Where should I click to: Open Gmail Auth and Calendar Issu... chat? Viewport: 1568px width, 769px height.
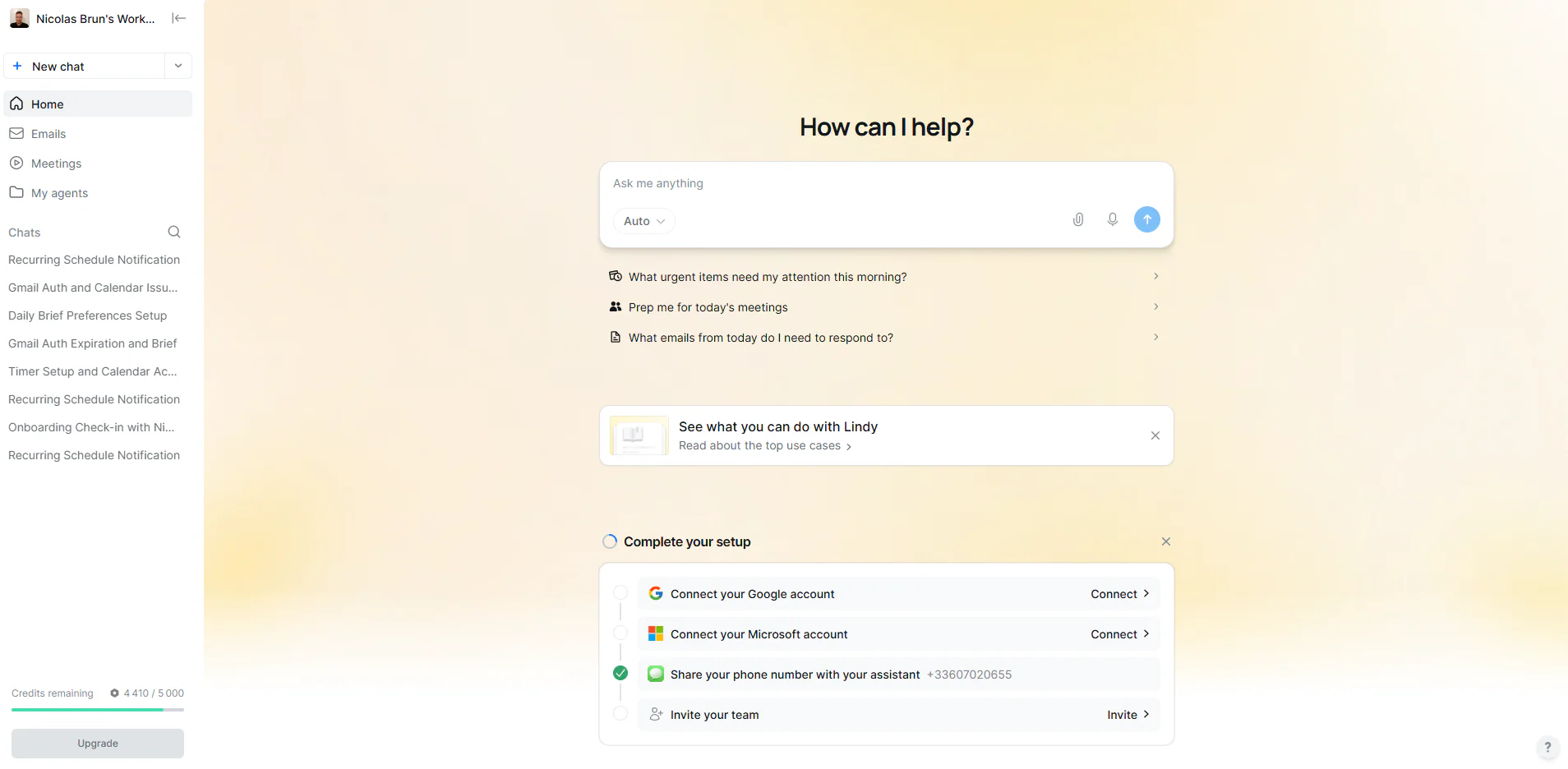point(95,288)
